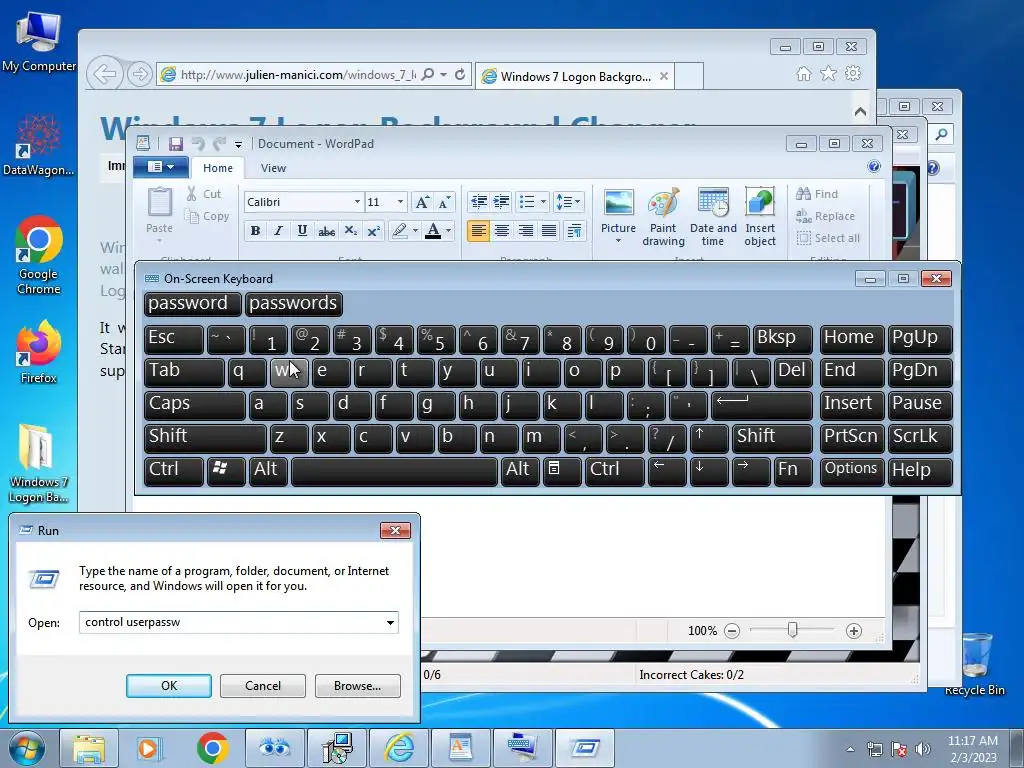Click the Internet Explorer Home icon

tap(804, 74)
